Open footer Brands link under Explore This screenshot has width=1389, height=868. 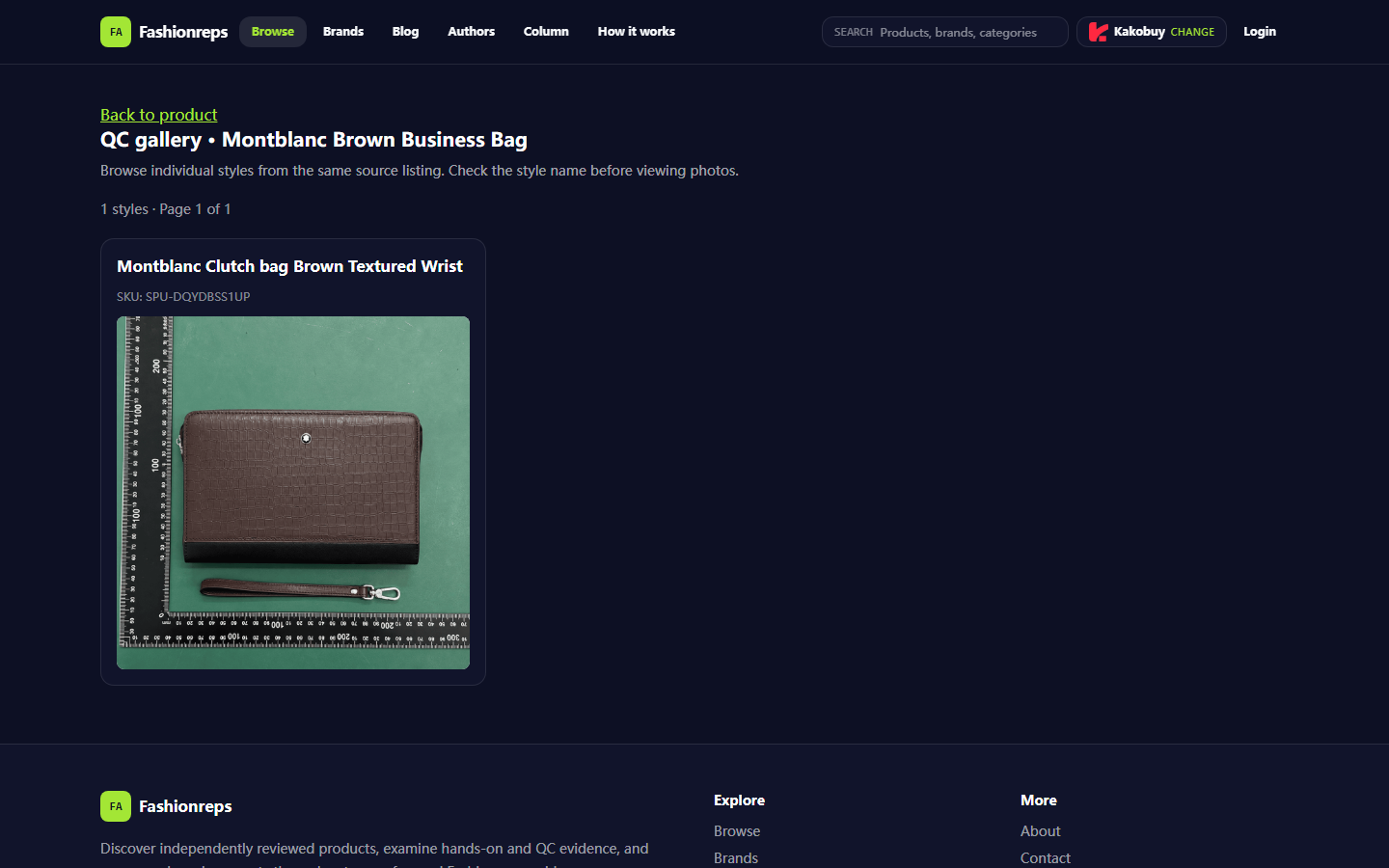point(736,858)
